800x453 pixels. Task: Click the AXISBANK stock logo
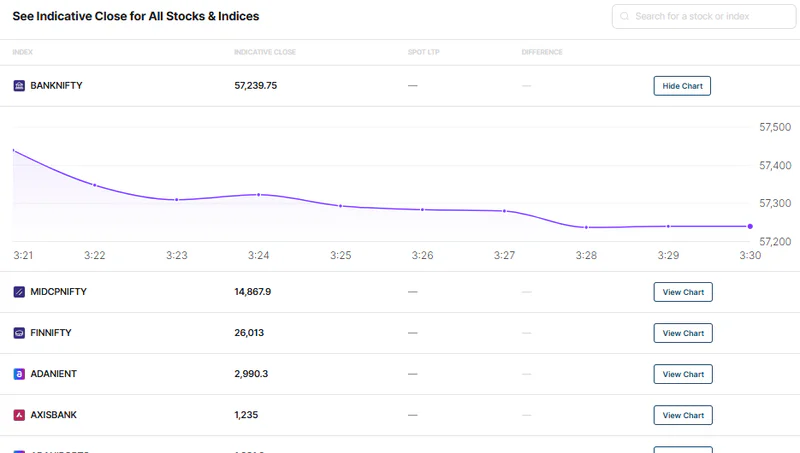19,415
